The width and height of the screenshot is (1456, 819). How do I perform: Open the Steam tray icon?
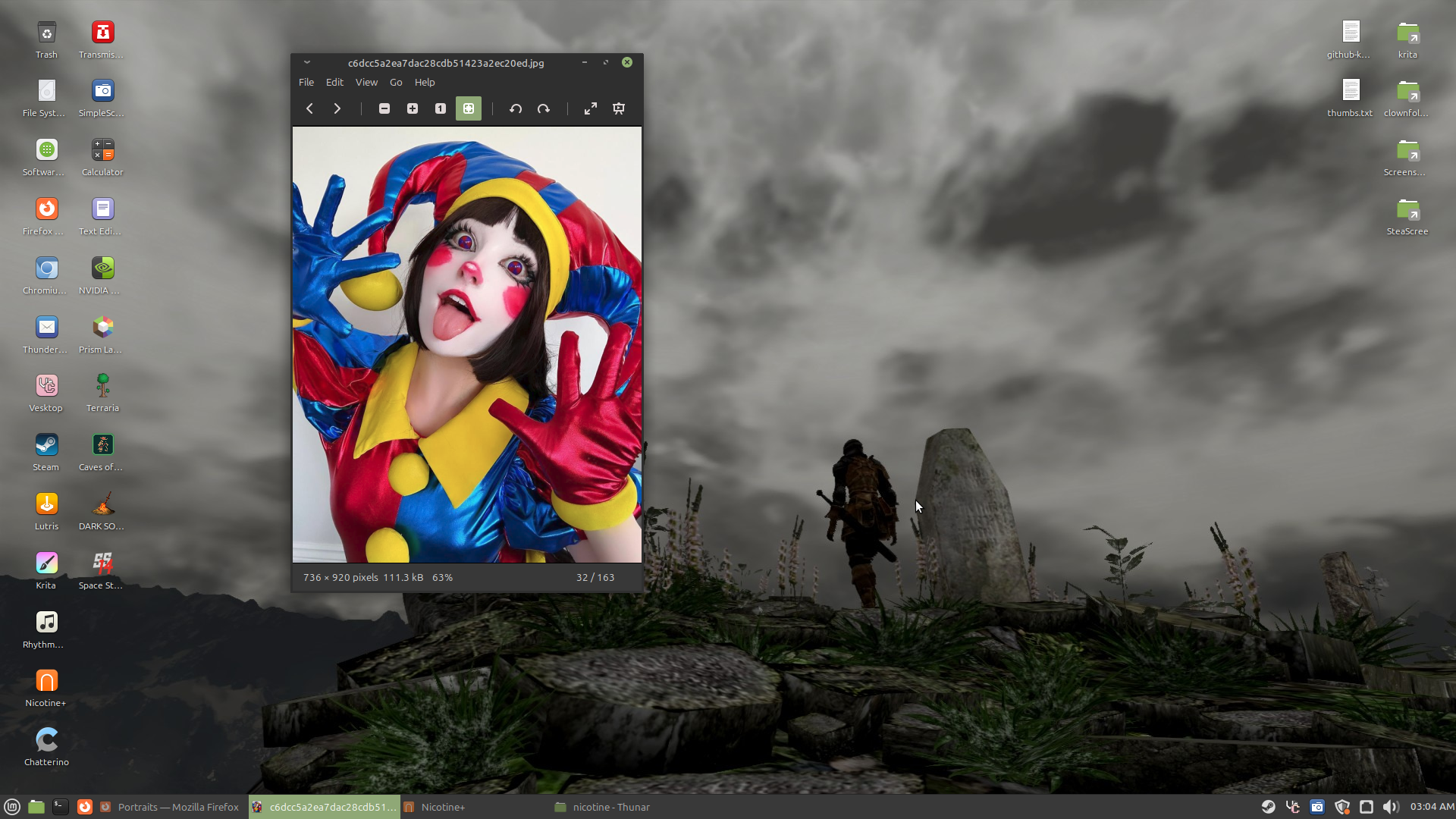(1268, 807)
